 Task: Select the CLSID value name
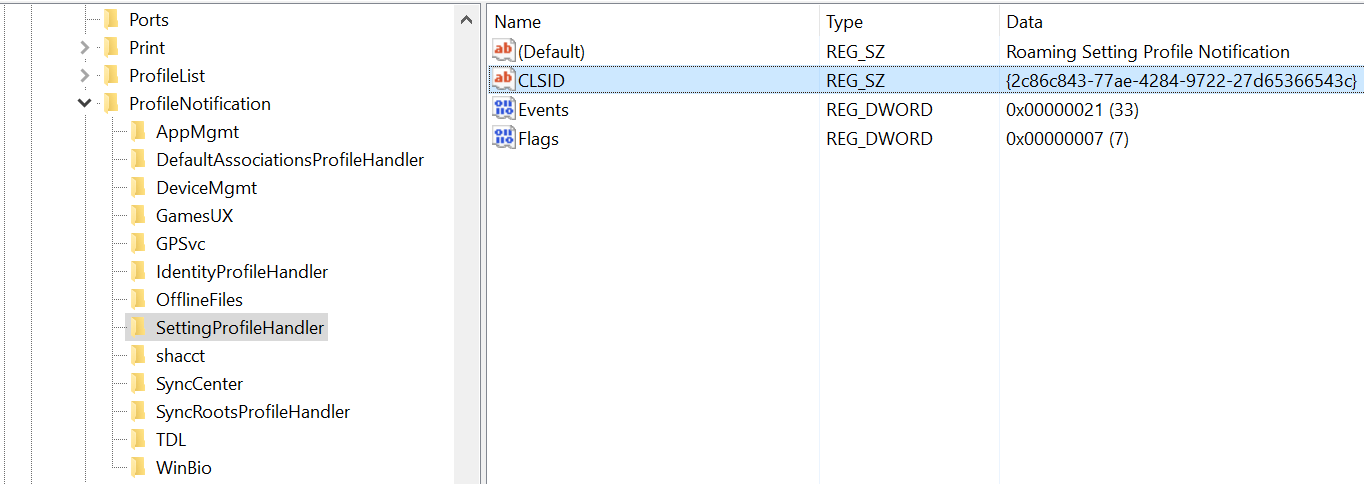[541, 80]
